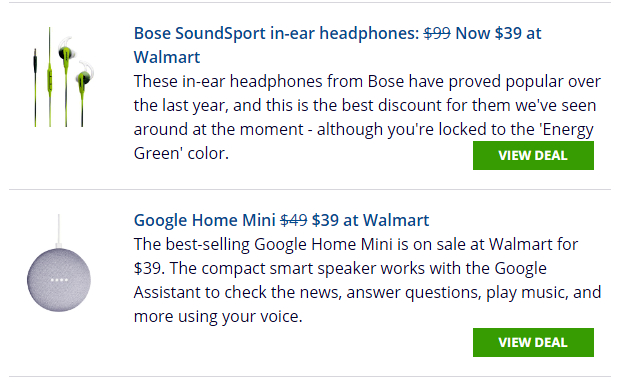
Task: Click the inline remote on the Bose cable
Action: [x=50, y=80]
